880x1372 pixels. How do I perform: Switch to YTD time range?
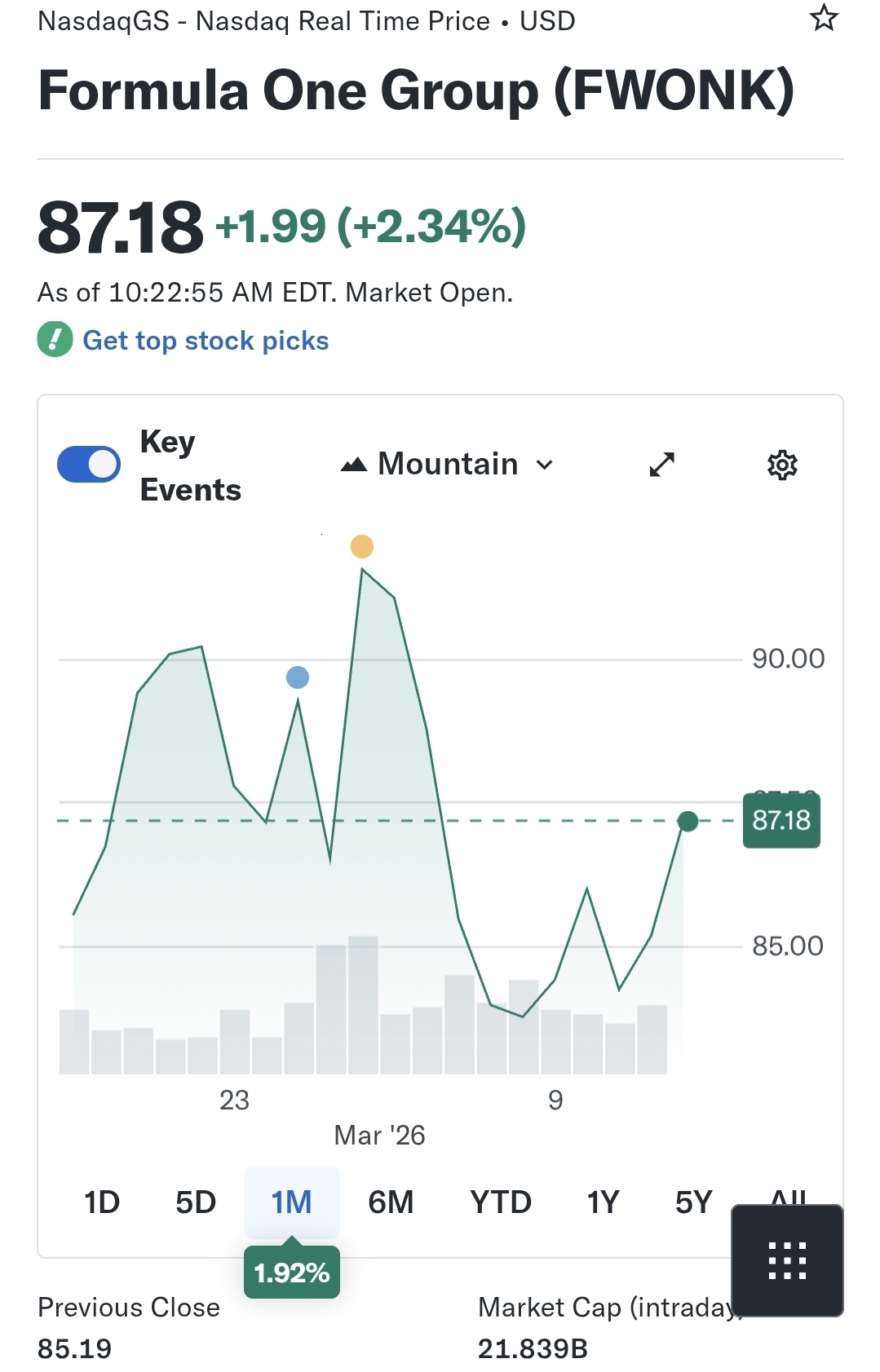click(x=501, y=1202)
